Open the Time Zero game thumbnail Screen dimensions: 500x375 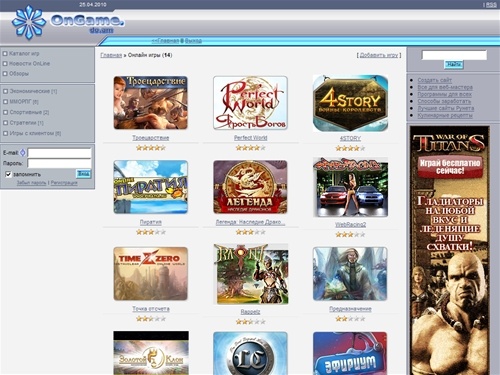[x=151, y=274]
